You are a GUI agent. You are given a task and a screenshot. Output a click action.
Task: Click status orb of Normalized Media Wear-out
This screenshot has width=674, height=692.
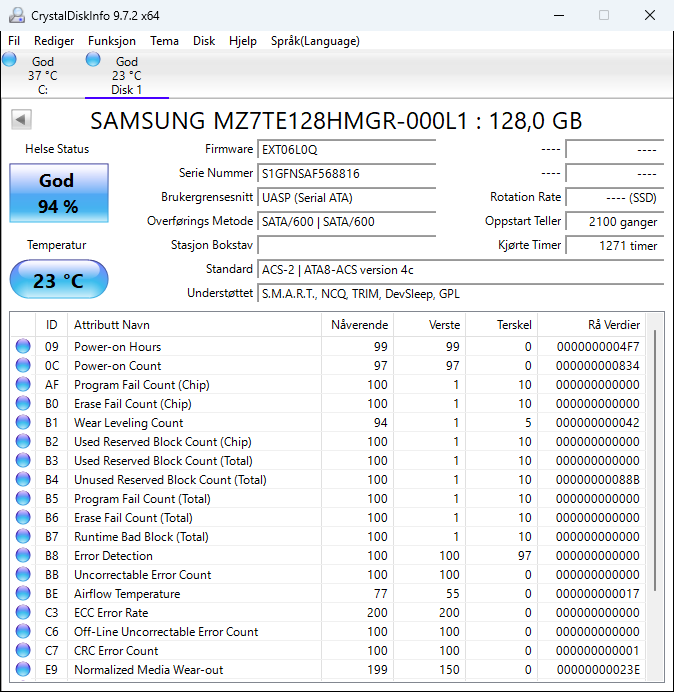coord(23,669)
